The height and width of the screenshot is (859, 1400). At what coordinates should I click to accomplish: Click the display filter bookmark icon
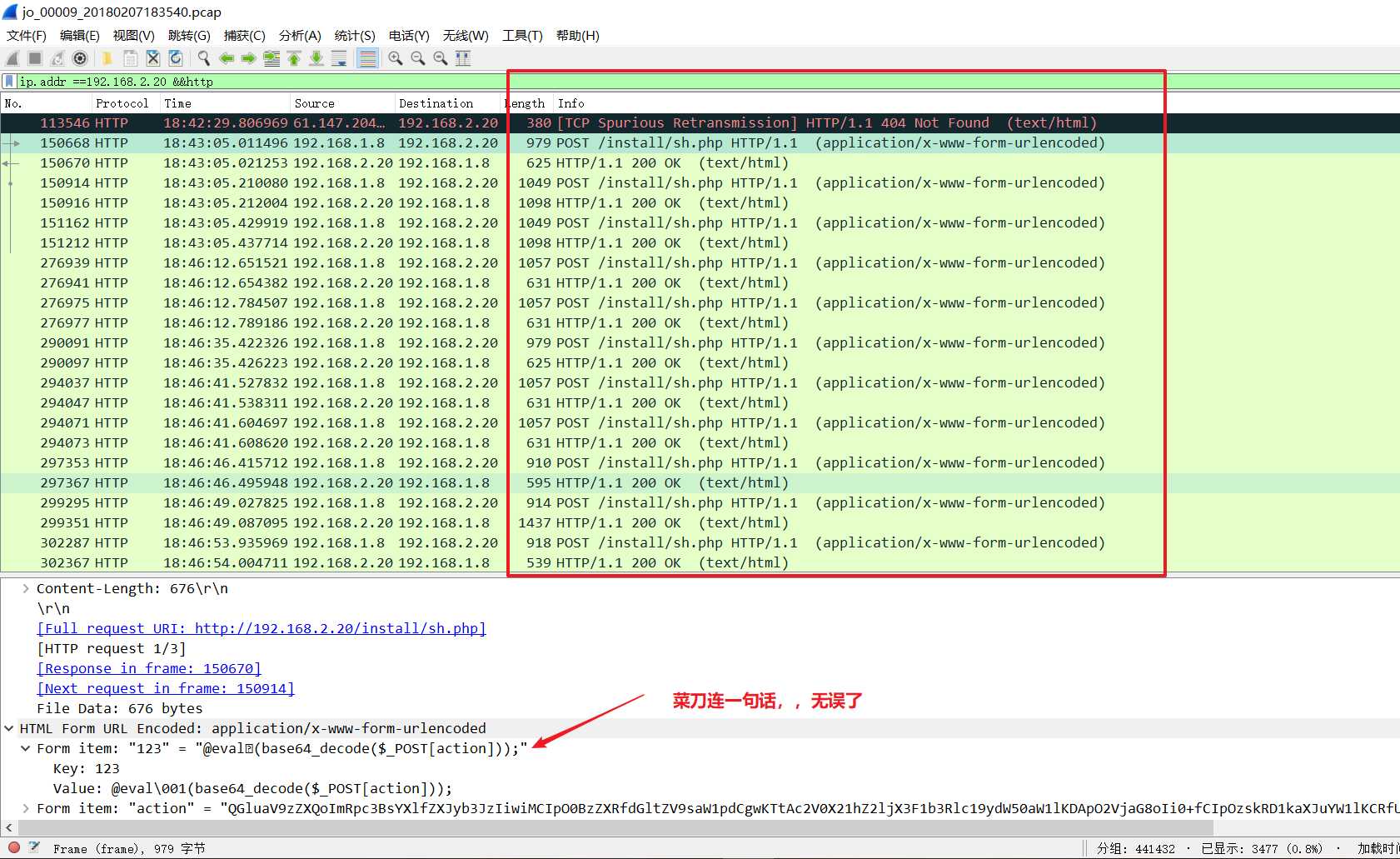click(9, 81)
